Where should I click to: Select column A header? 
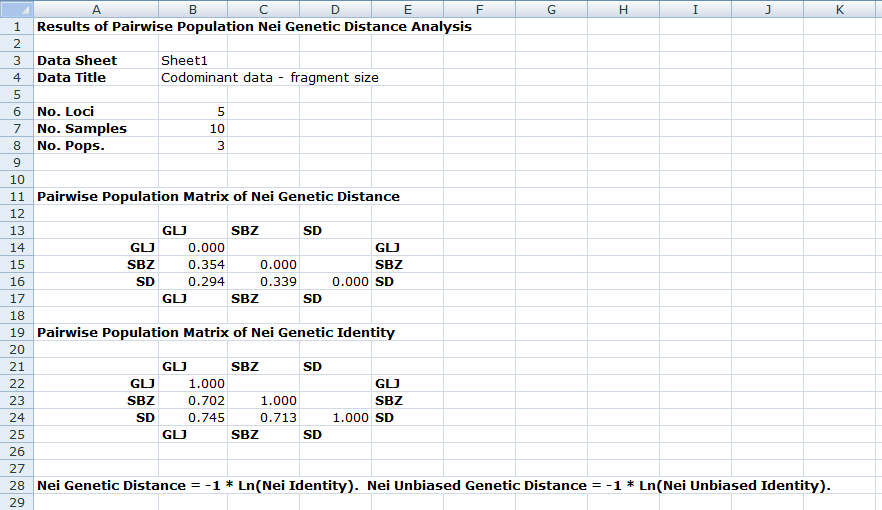(x=96, y=9)
